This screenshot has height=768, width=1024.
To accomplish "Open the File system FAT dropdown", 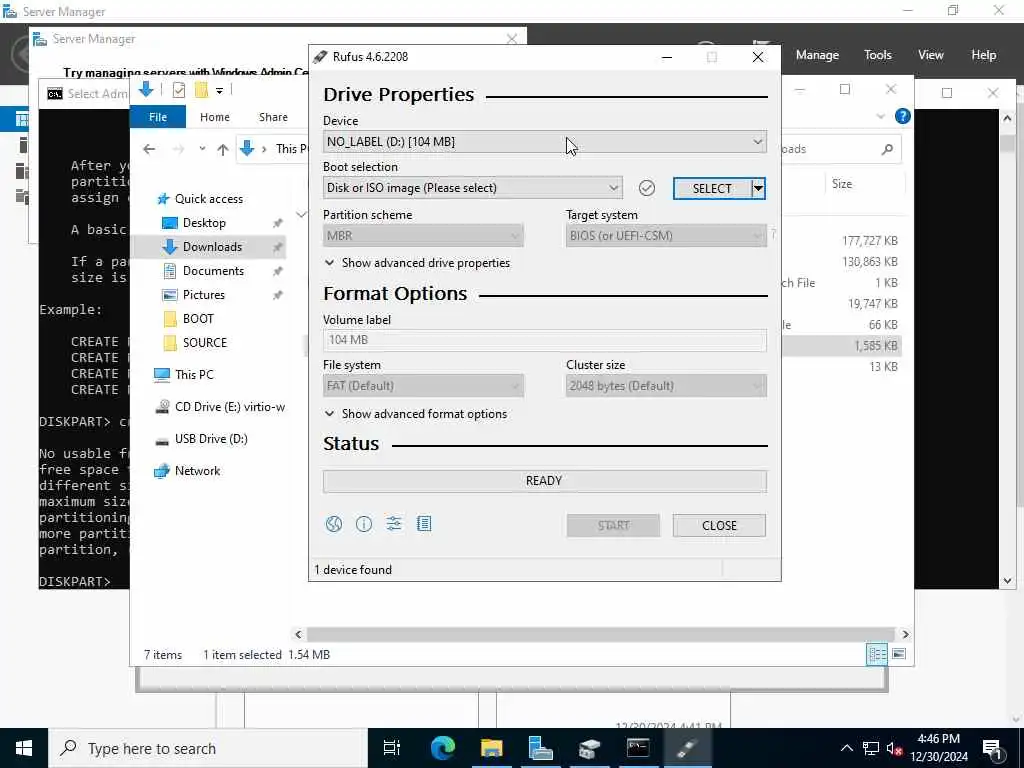I will pyautogui.click(x=423, y=386).
